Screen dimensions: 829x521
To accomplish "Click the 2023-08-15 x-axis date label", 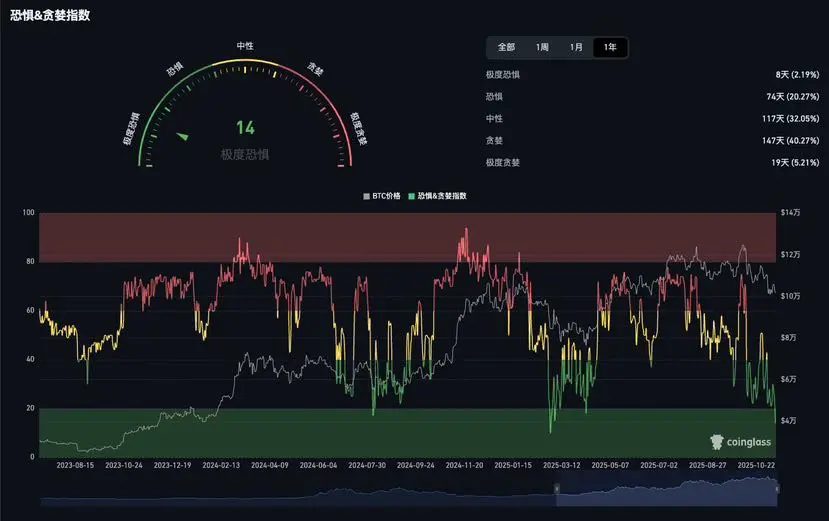I will [x=75, y=465].
